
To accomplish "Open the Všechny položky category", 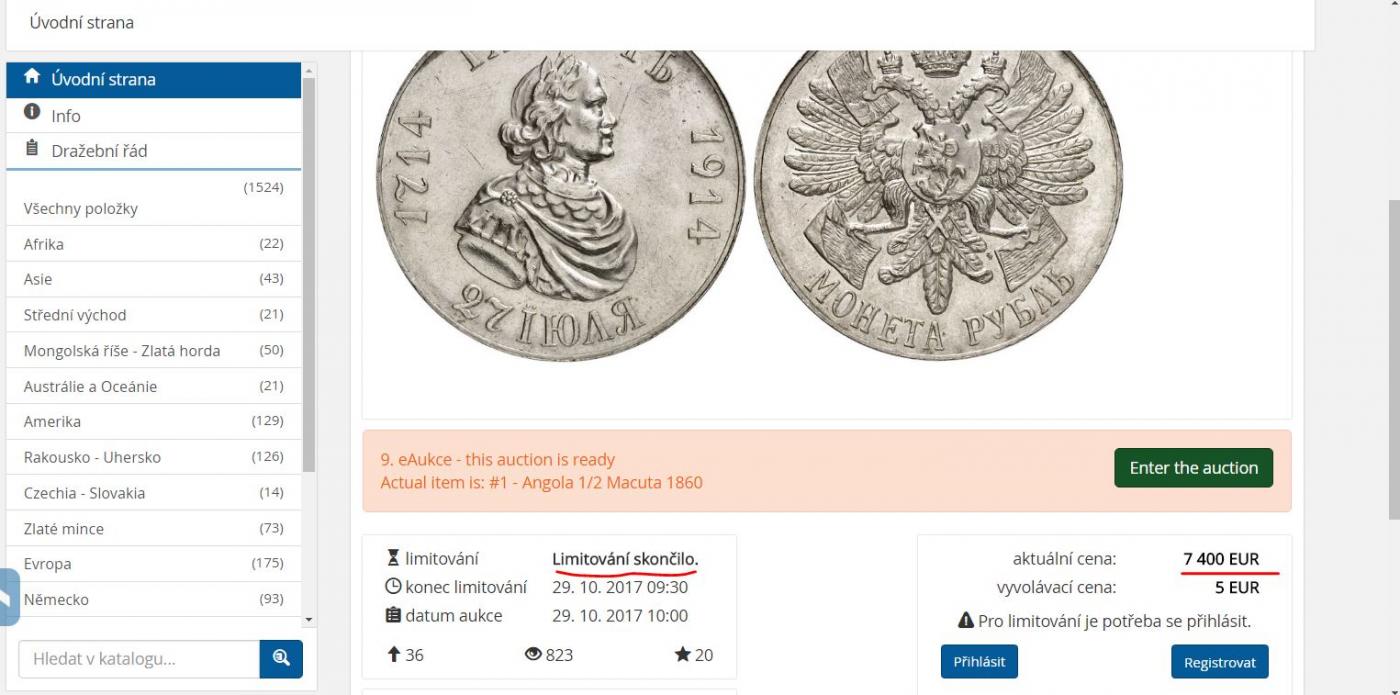I will (x=153, y=198).
